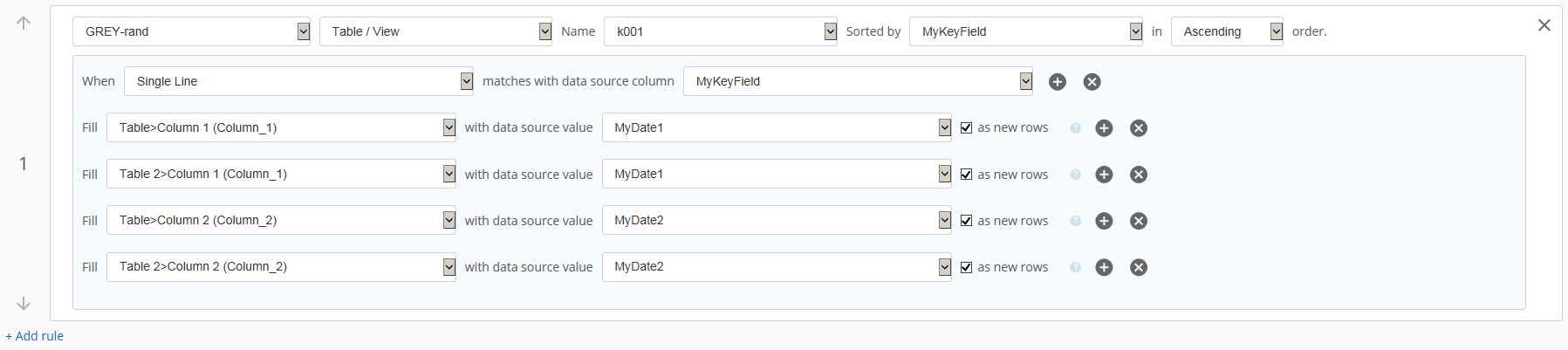Click the + Add rule link
Viewport: 1568px width, 350px height.
(x=35, y=336)
